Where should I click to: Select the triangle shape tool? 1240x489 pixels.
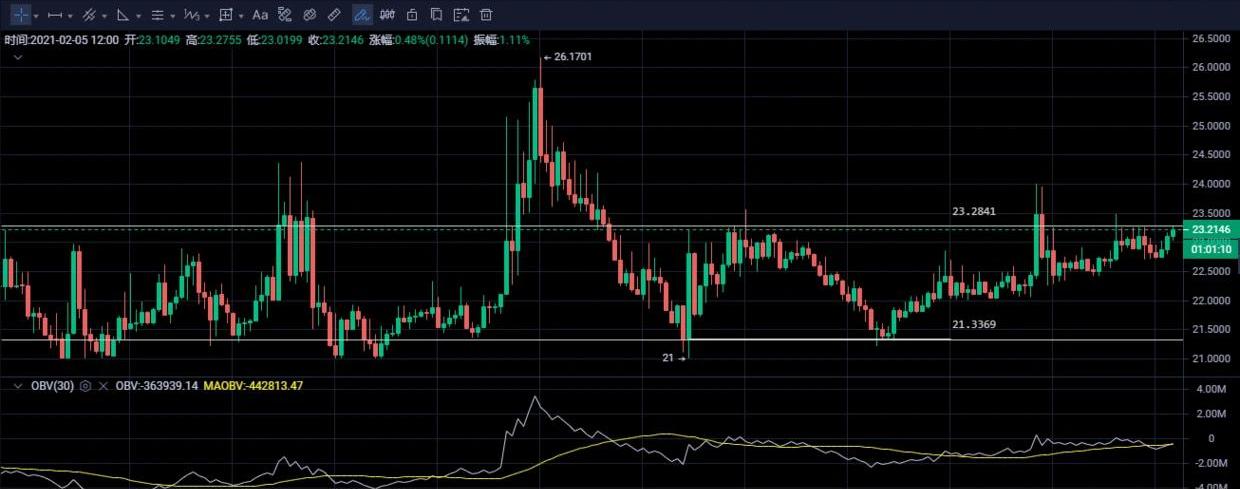click(122, 15)
